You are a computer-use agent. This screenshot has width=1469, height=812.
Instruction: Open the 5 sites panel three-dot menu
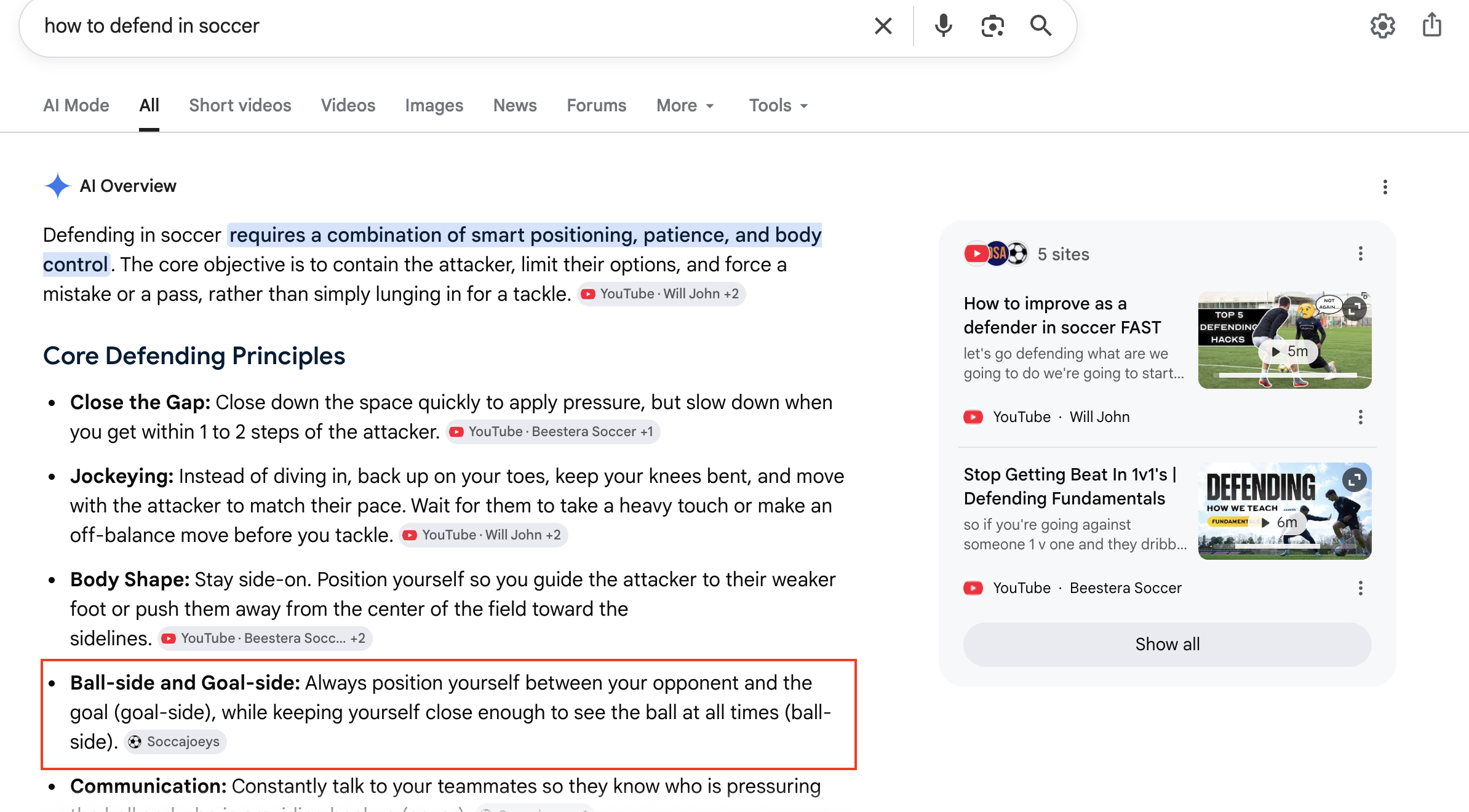(1360, 253)
